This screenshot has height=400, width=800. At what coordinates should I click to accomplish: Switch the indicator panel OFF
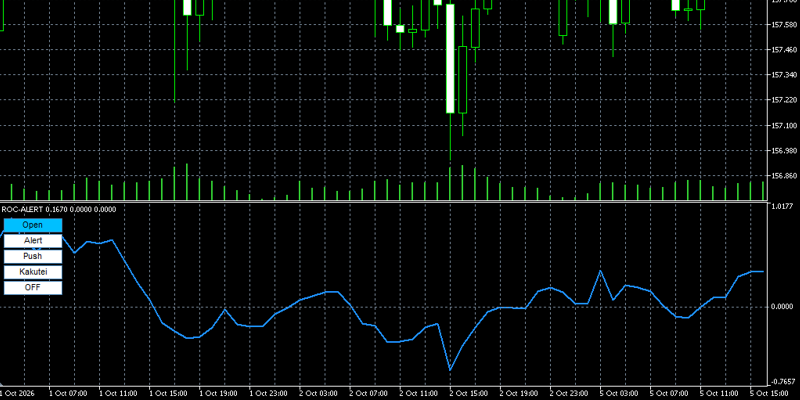tap(33, 288)
